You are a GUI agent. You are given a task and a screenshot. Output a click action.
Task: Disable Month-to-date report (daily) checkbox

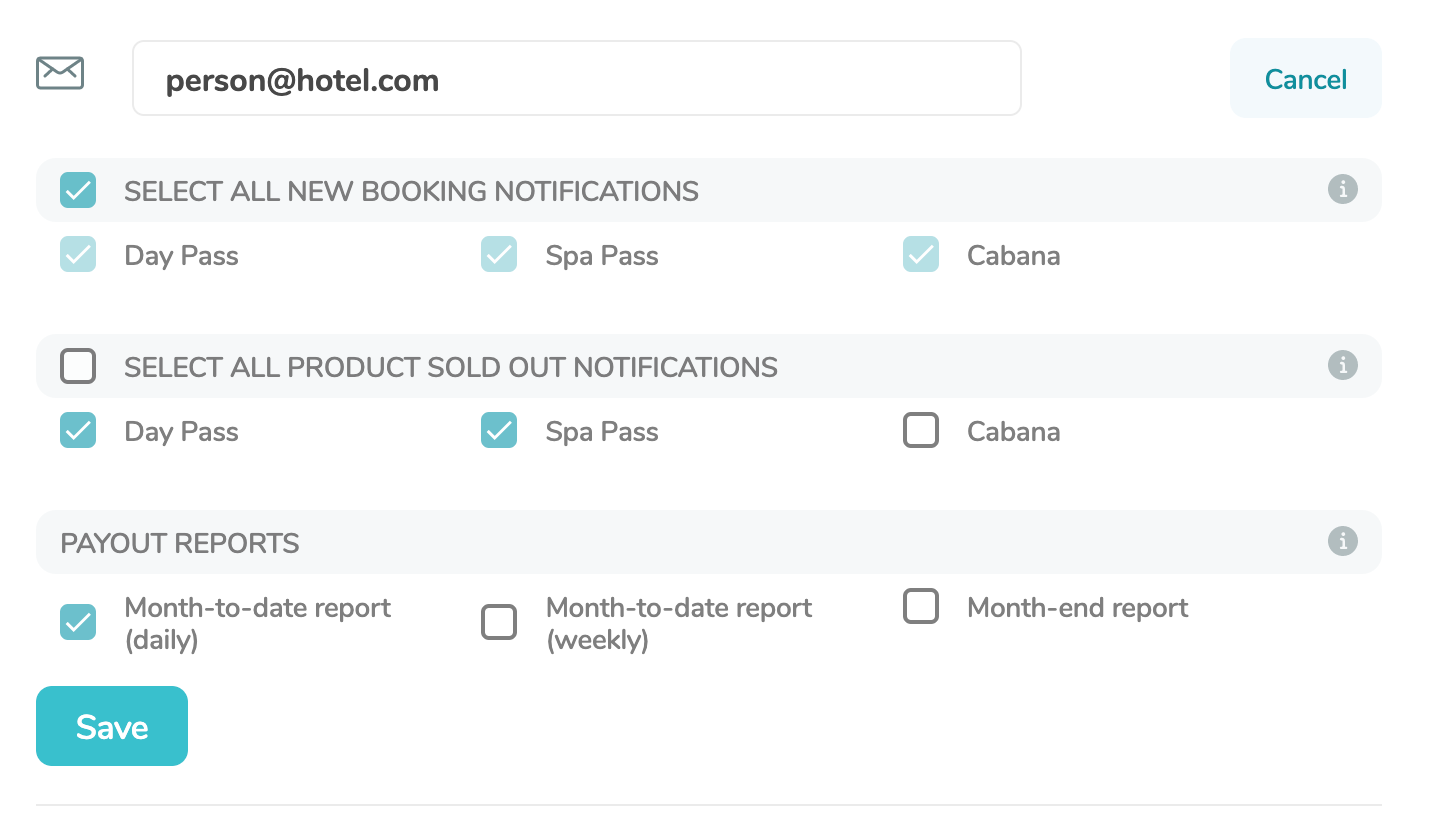78,622
